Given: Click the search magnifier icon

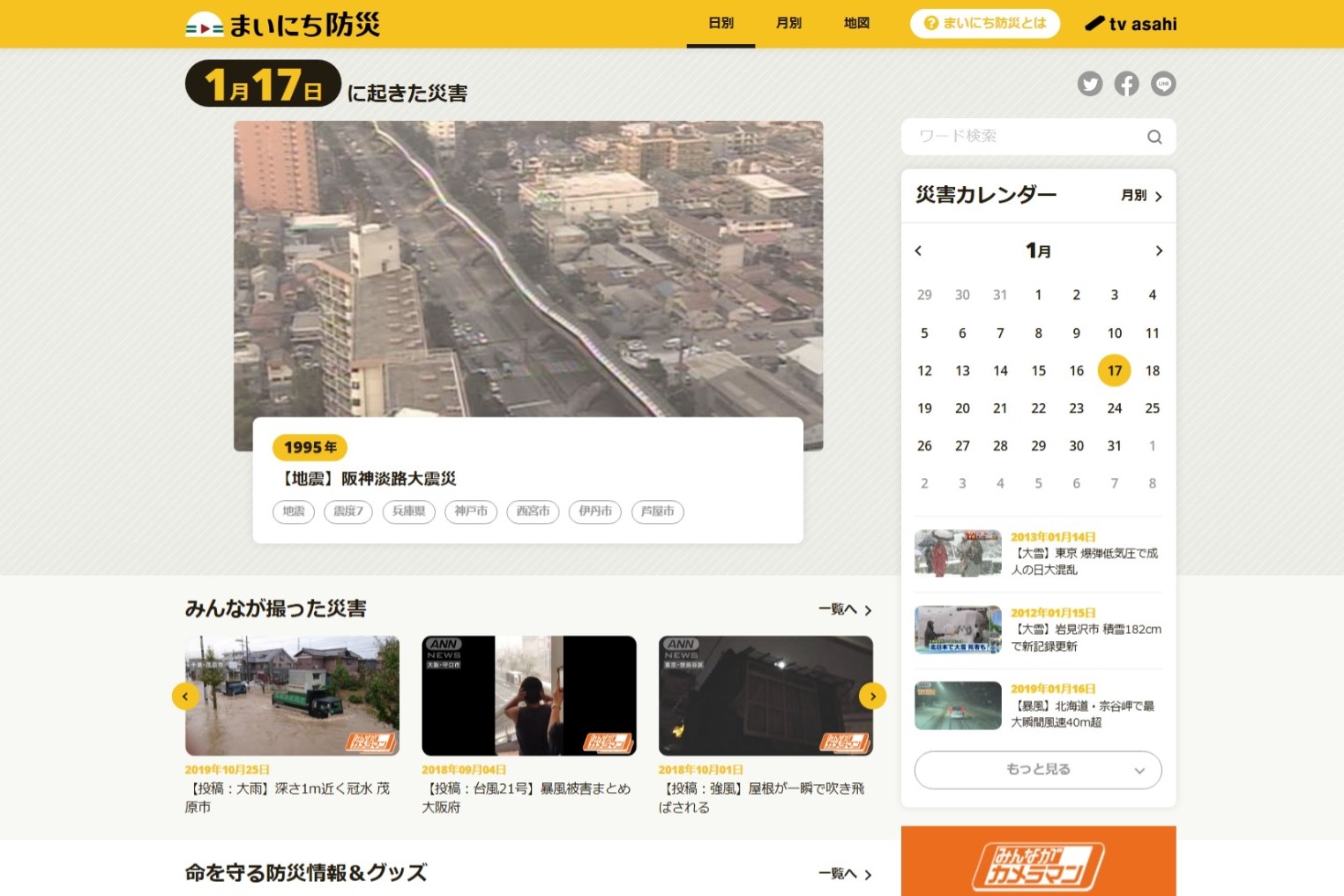Looking at the screenshot, I should tap(1154, 137).
